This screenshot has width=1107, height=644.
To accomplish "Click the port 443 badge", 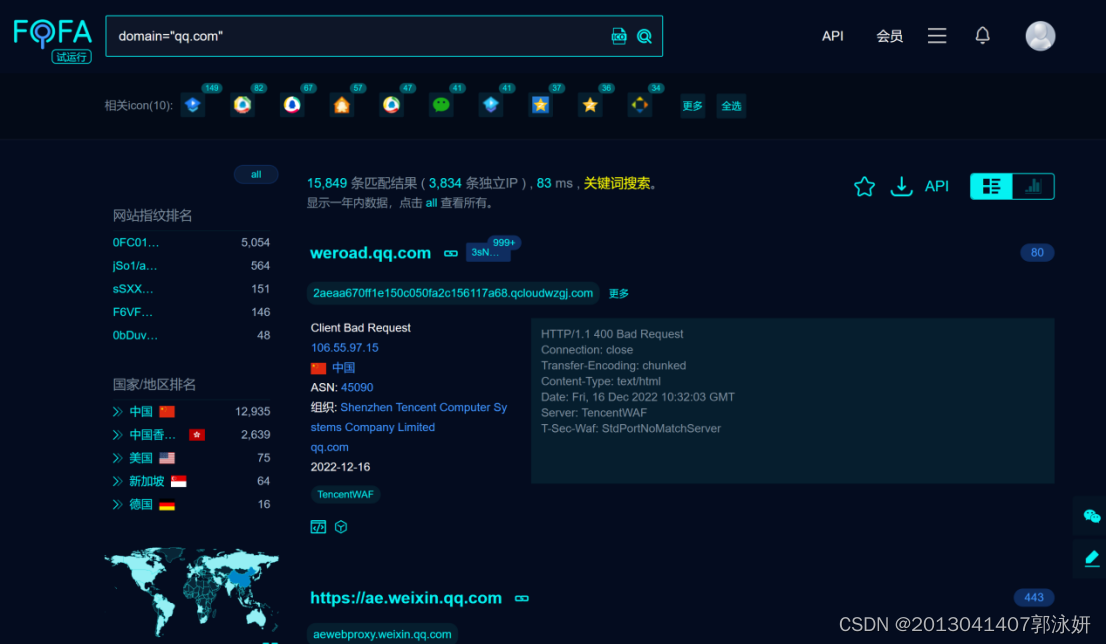I will pos(1034,598).
